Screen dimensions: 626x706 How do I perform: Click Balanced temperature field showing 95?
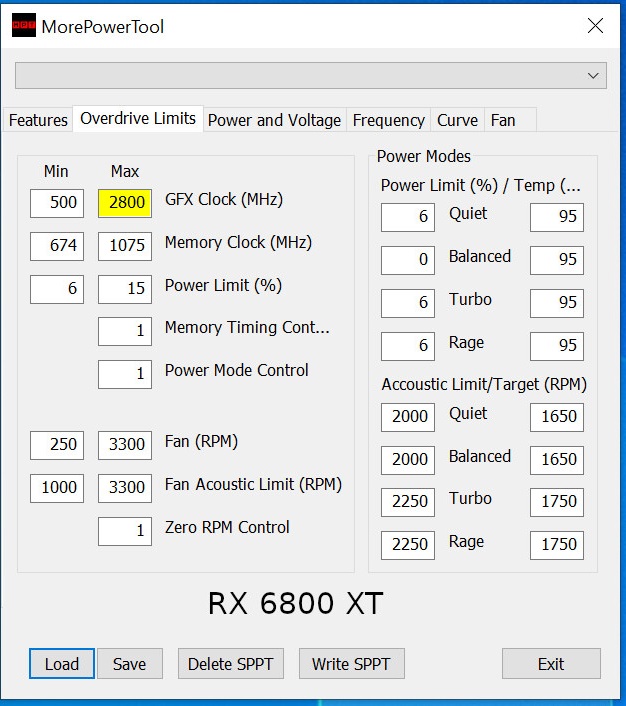click(557, 260)
